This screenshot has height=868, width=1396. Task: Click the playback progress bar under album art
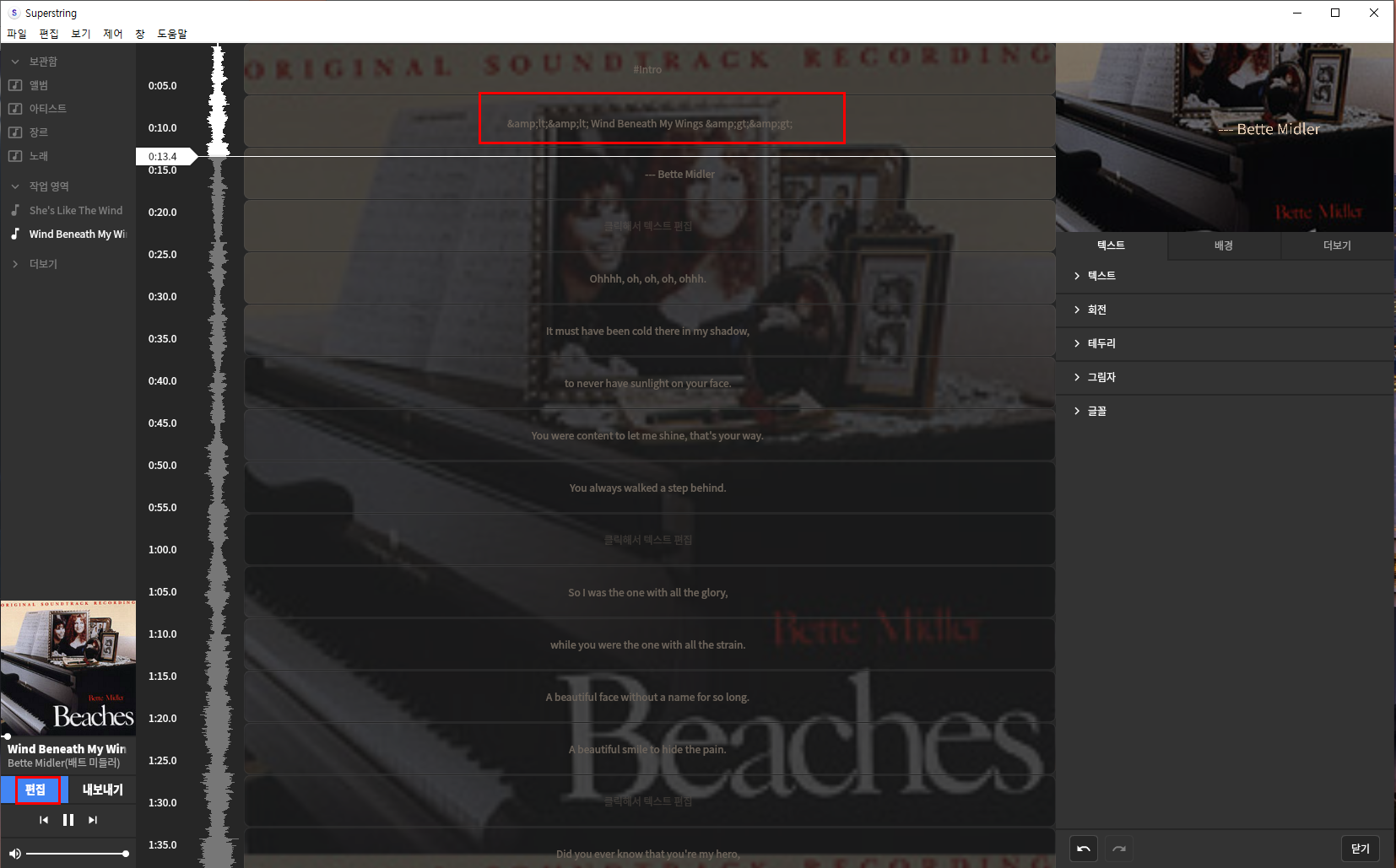(x=68, y=736)
